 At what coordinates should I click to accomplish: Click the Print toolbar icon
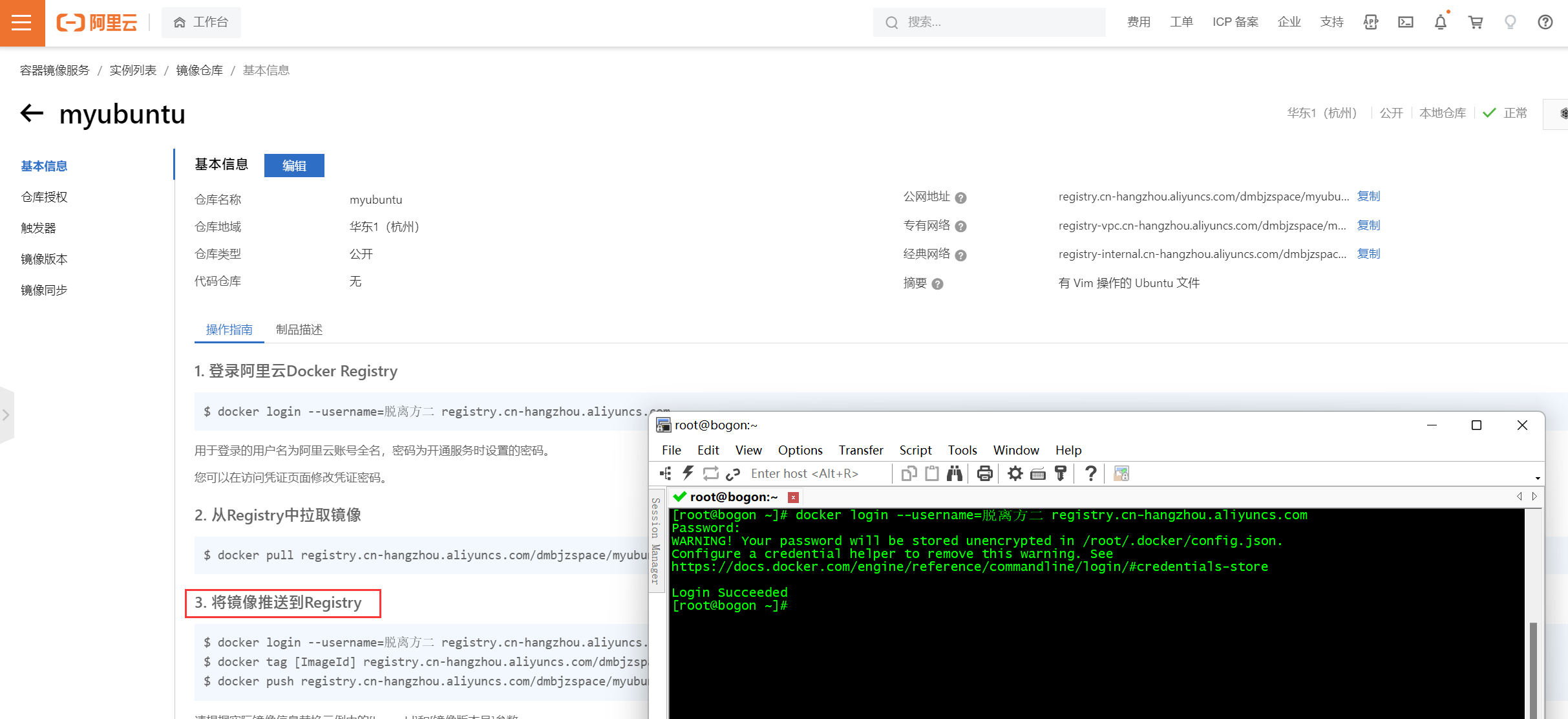pos(984,473)
